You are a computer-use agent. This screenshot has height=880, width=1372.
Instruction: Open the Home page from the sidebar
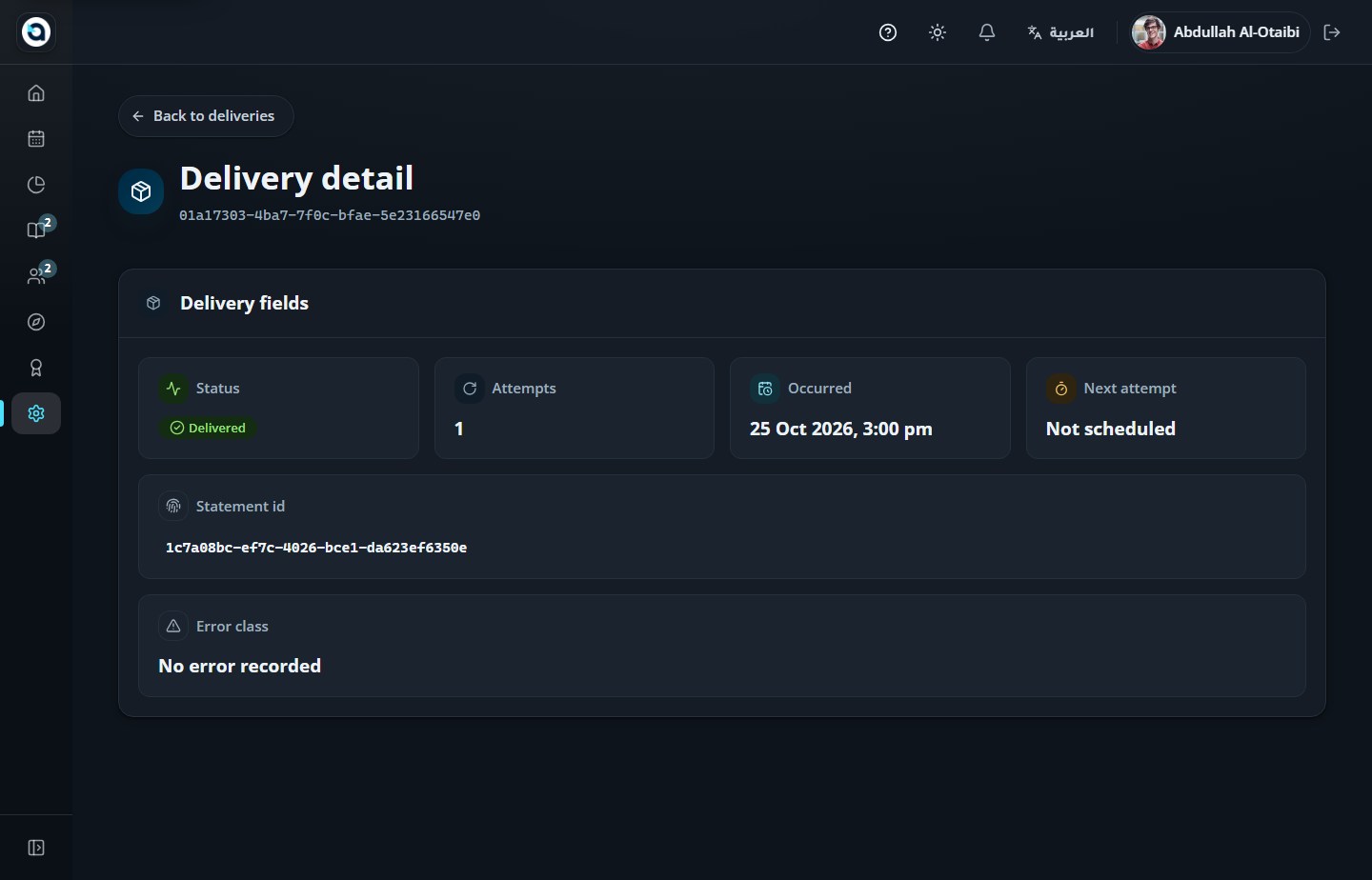36,93
